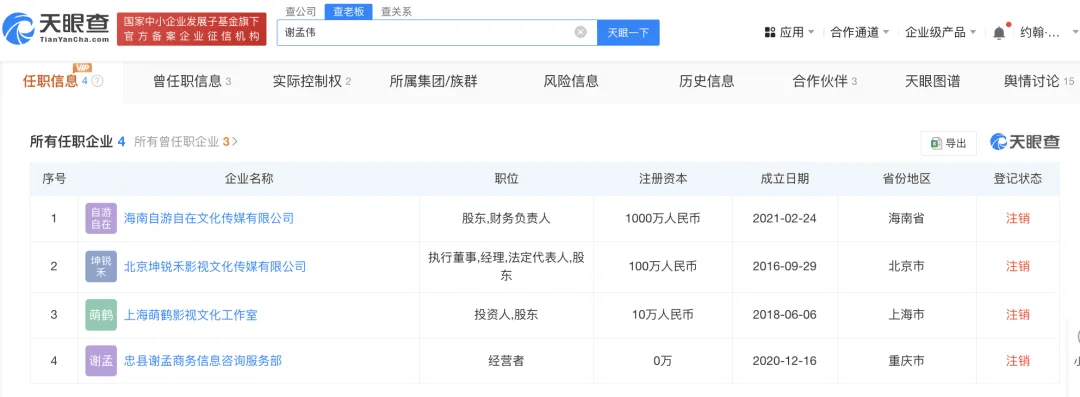Select the 查老板 search tab
This screenshot has height=397, width=1080.
point(349,12)
